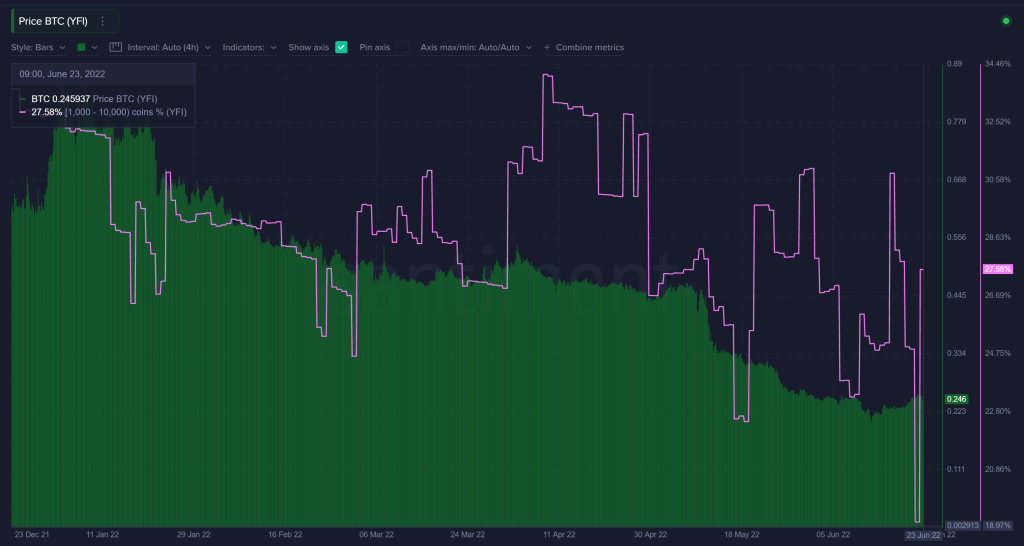Click the green status dot at top right

click(x=1005, y=21)
